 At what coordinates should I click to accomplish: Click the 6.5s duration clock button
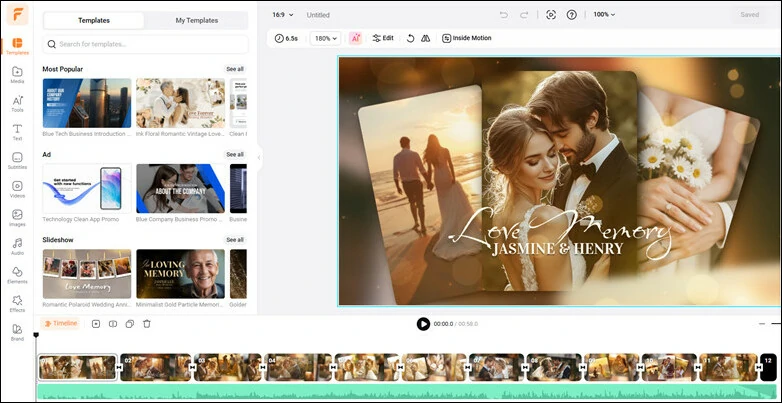click(x=286, y=38)
